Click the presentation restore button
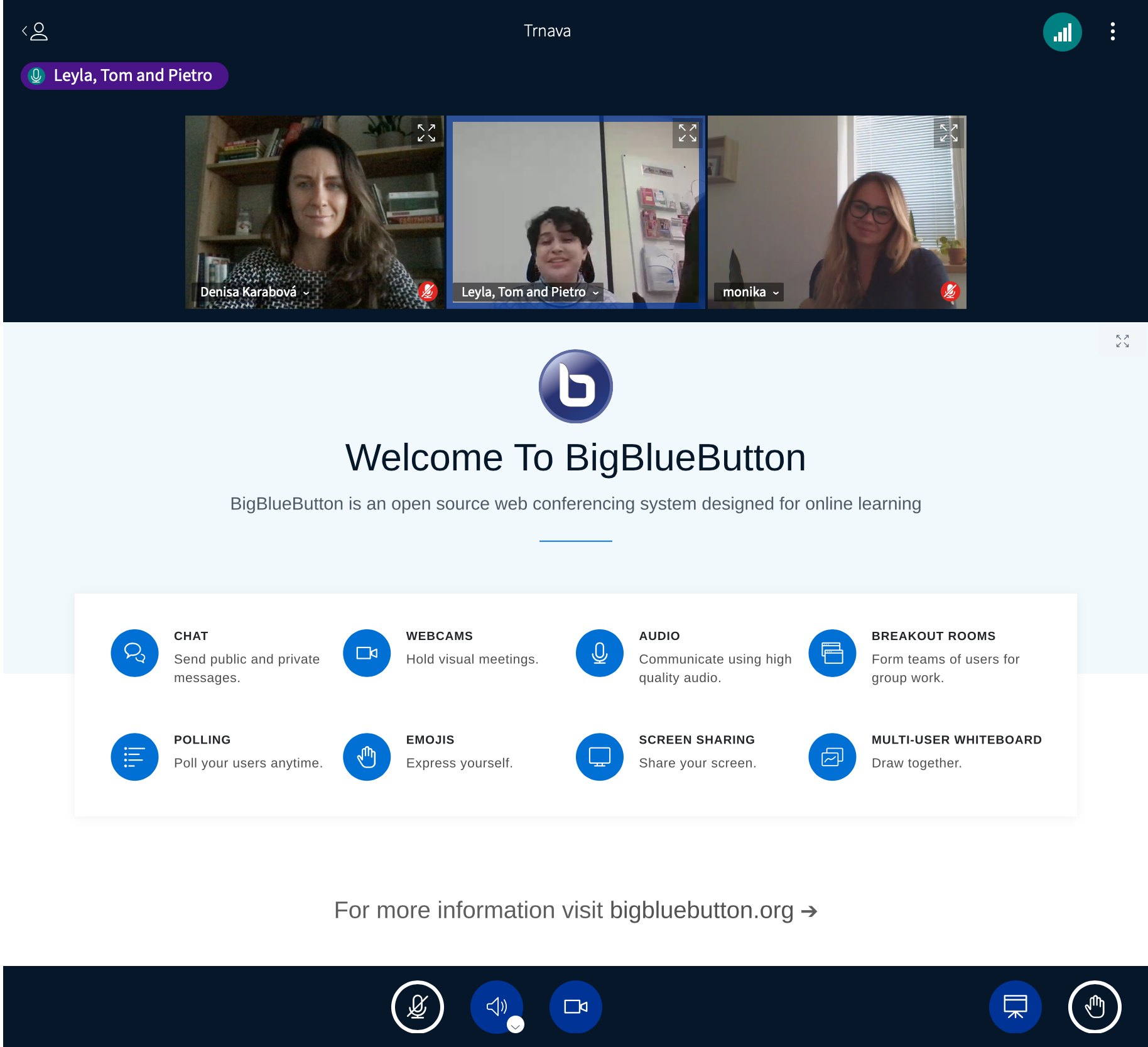Viewport: 1148px width, 1047px height. [x=1015, y=1006]
